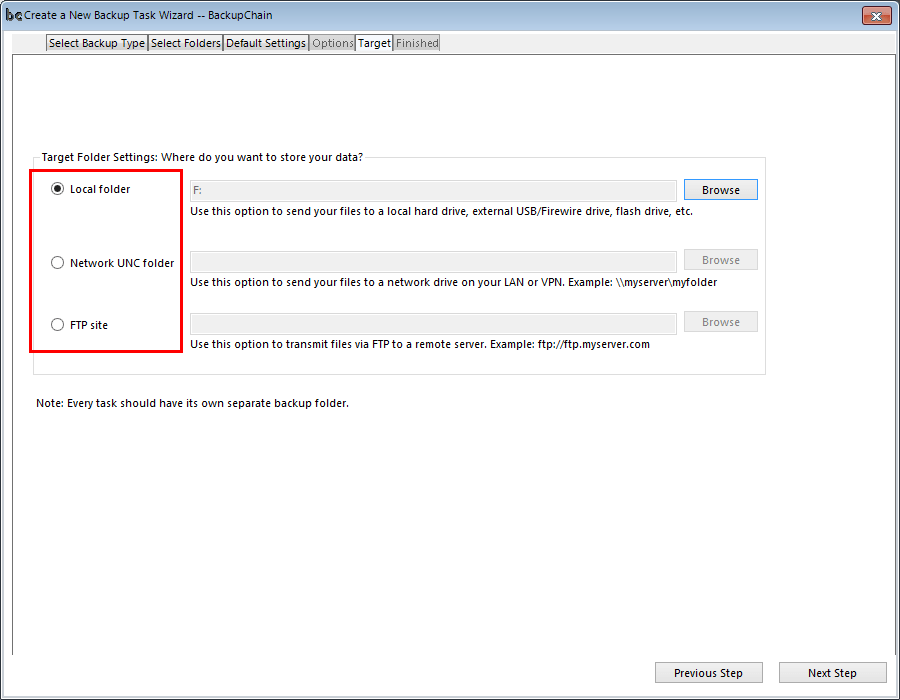The width and height of the screenshot is (900, 700).
Task: Switch to the Select Folders tab
Action: pyautogui.click(x=185, y=43)
